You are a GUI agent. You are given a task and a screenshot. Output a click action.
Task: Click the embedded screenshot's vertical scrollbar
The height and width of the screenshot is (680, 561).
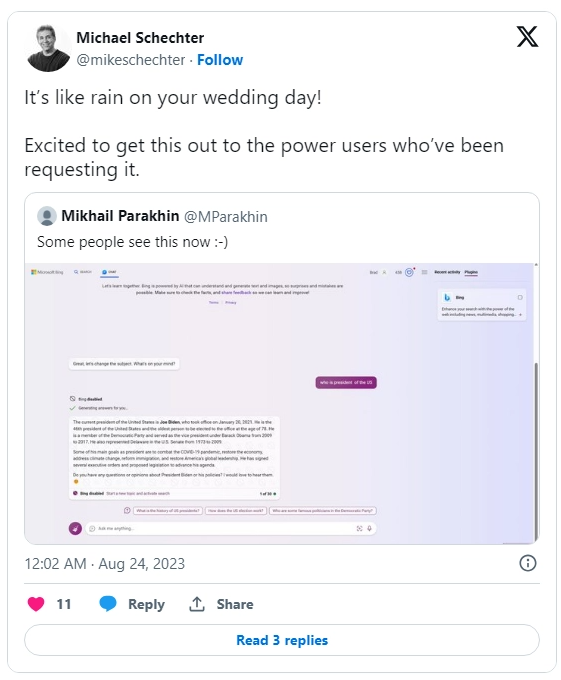pos(536,451)
